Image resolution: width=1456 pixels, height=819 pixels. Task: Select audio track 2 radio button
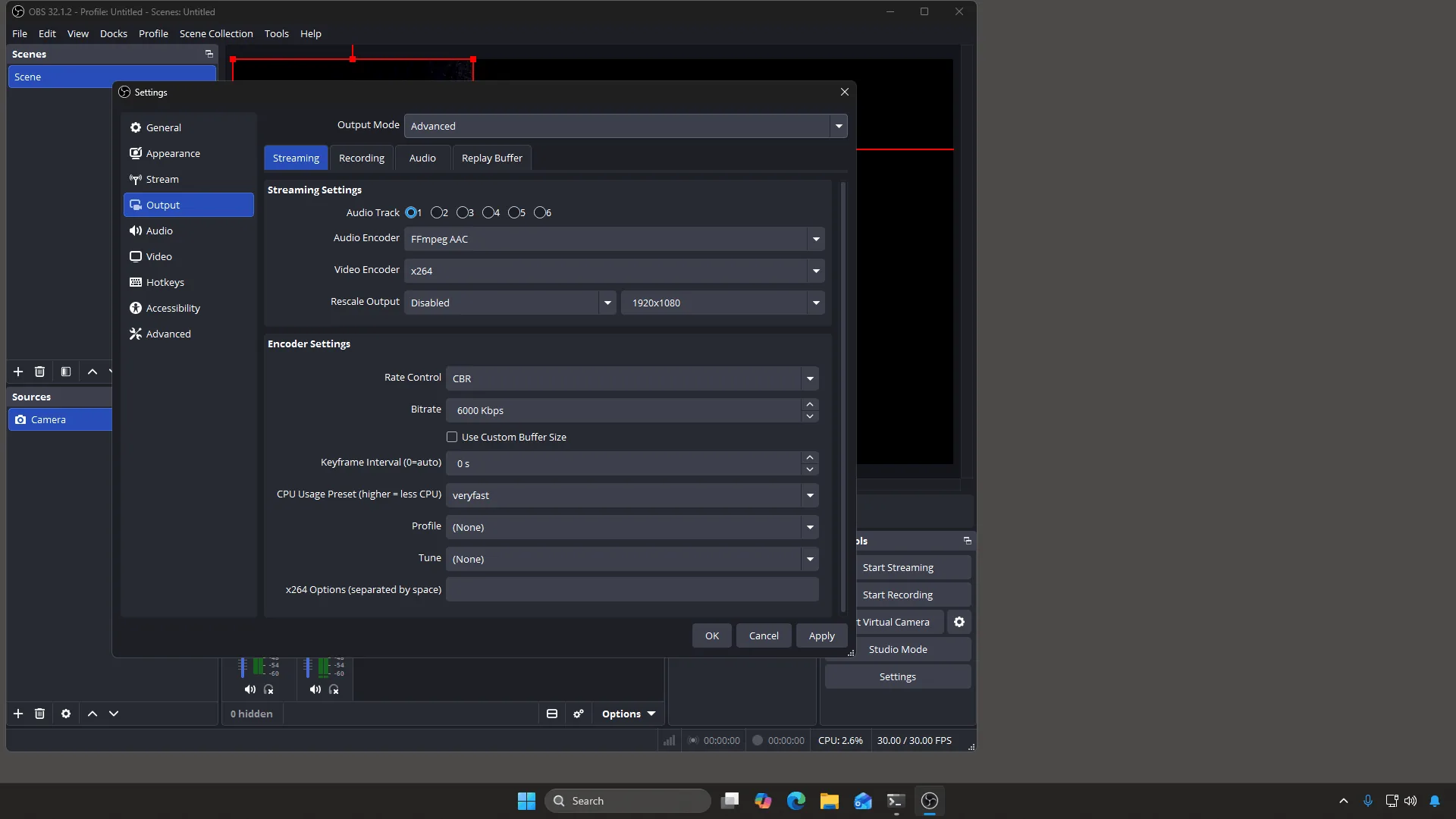[437, 212]
